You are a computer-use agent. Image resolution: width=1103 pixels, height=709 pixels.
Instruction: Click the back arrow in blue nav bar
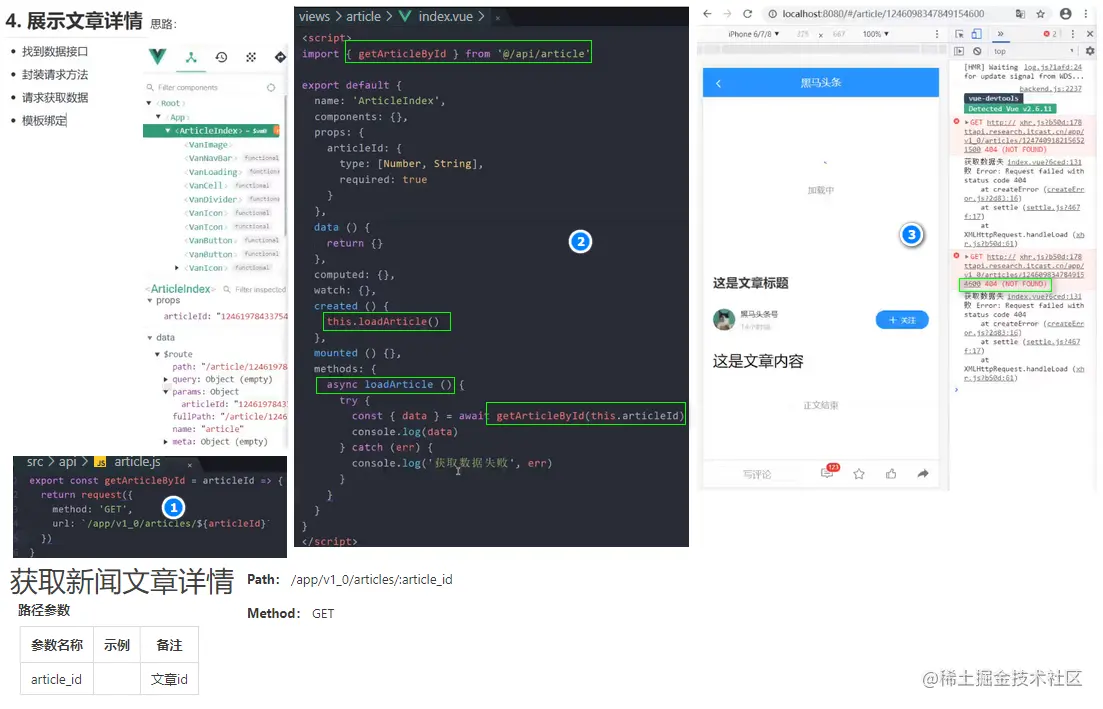(718, 83)
